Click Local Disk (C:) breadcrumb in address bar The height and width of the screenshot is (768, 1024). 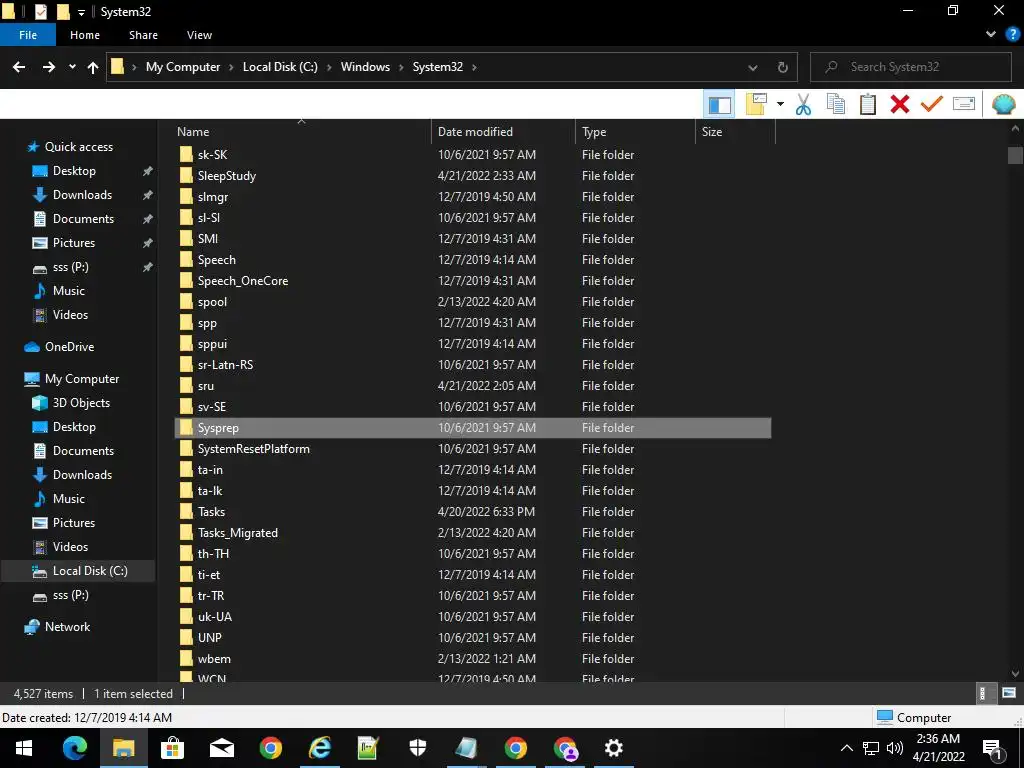point(280,67)
